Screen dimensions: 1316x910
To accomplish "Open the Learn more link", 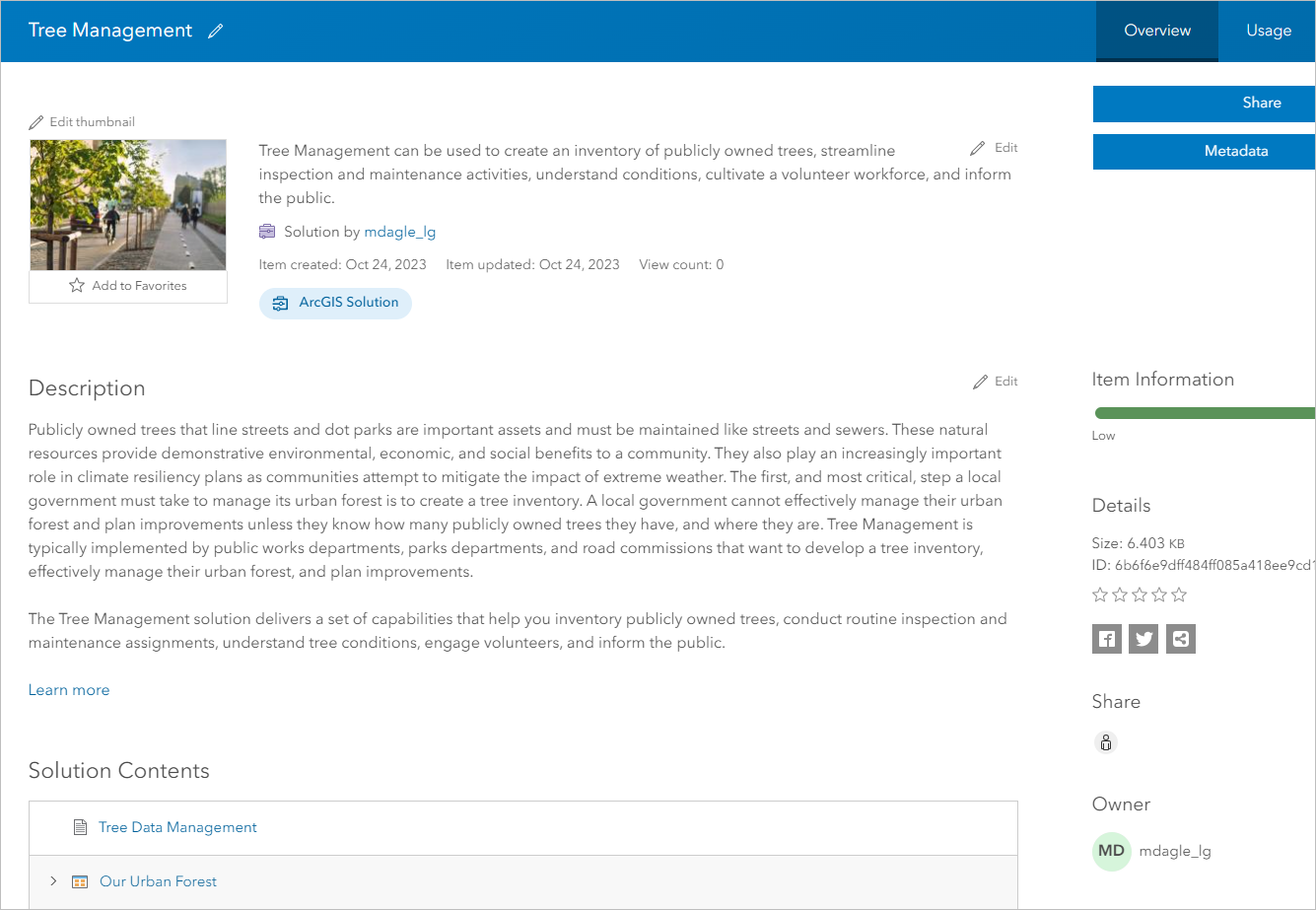I will coord(69,690).
